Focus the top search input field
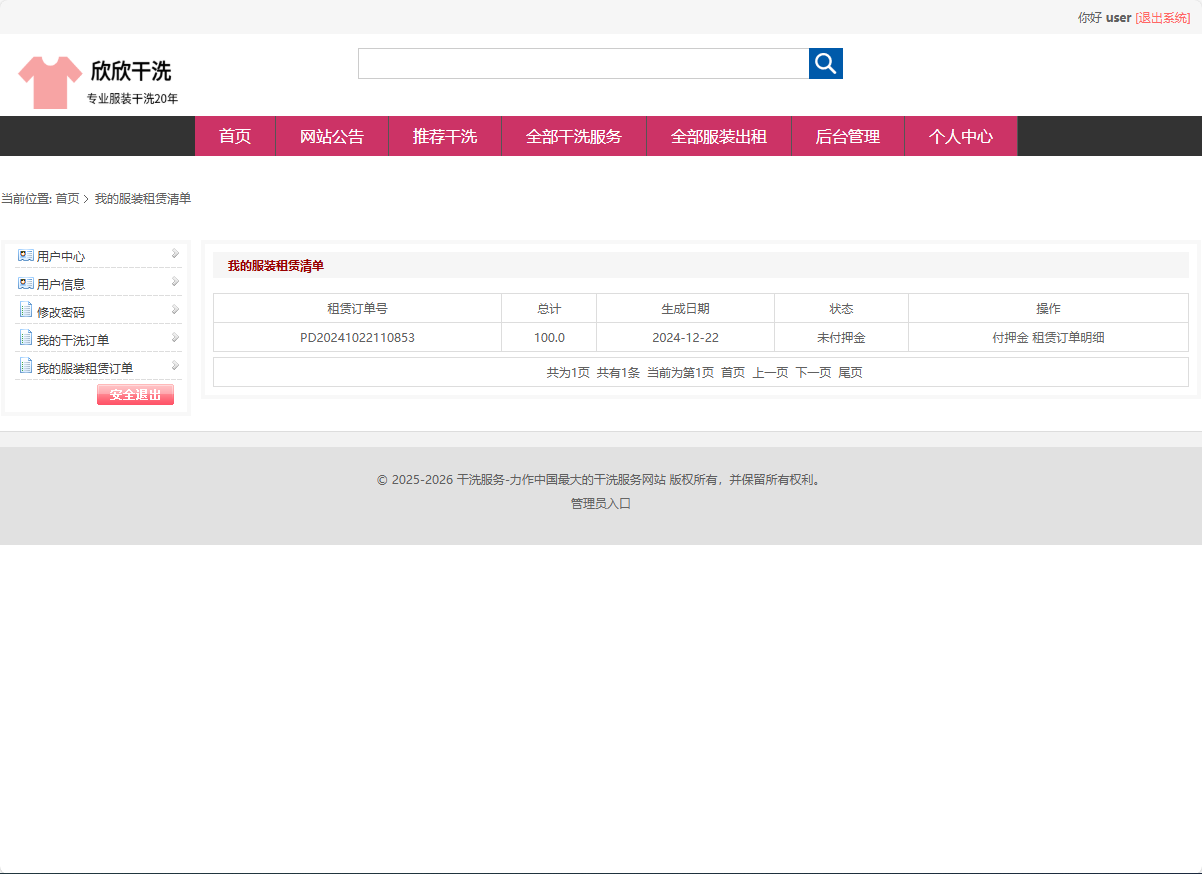Screen dimensions: 1202x874 tap(584, 64)
